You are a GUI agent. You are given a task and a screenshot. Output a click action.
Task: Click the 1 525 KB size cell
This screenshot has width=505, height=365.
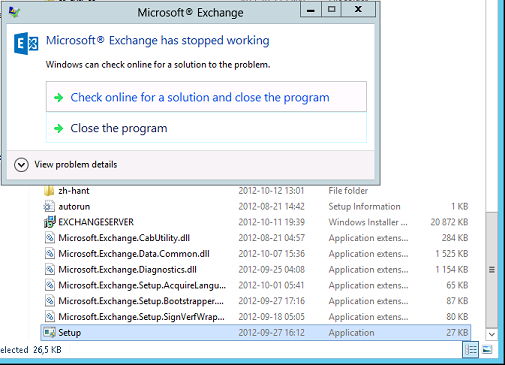[452, 254]
